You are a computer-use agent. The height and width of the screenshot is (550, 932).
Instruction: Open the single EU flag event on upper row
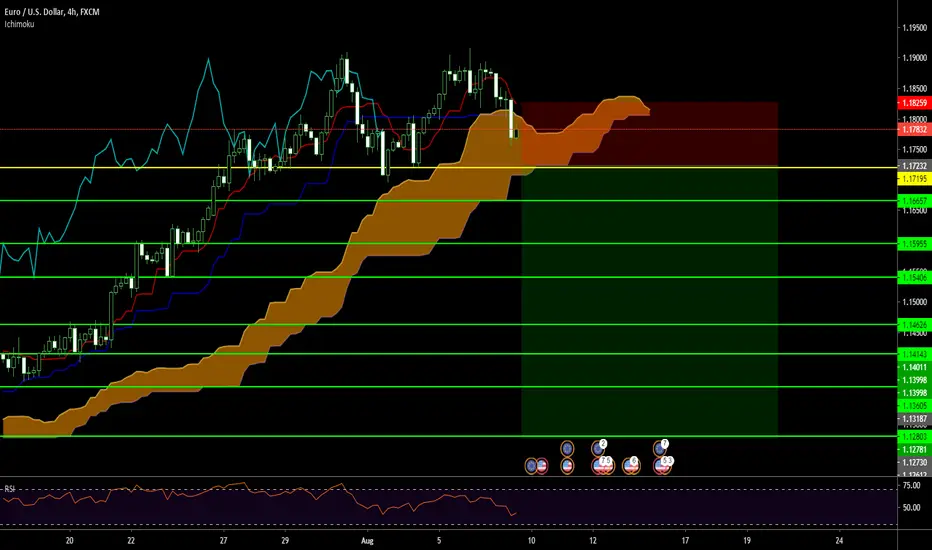click(567, 447)
